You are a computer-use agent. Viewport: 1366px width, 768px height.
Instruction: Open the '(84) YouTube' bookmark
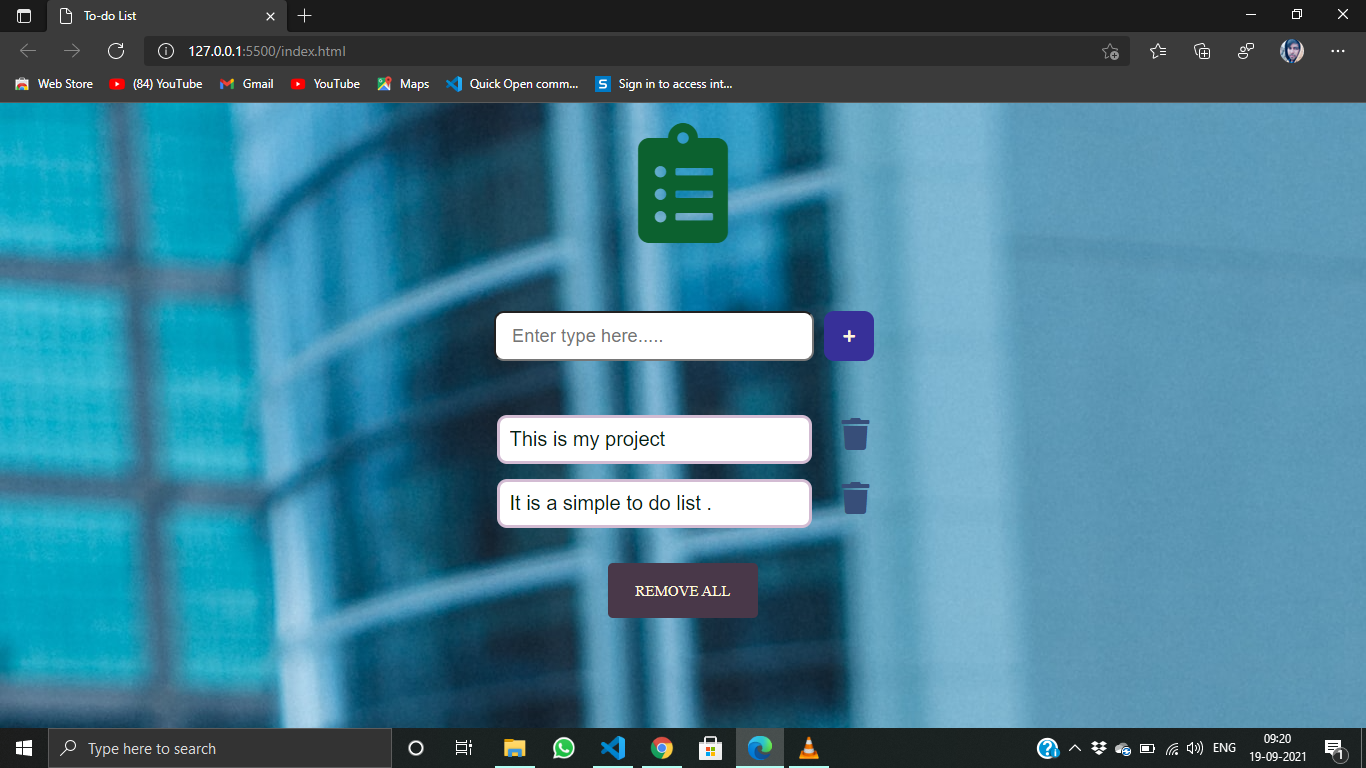(x=156, y=84)
